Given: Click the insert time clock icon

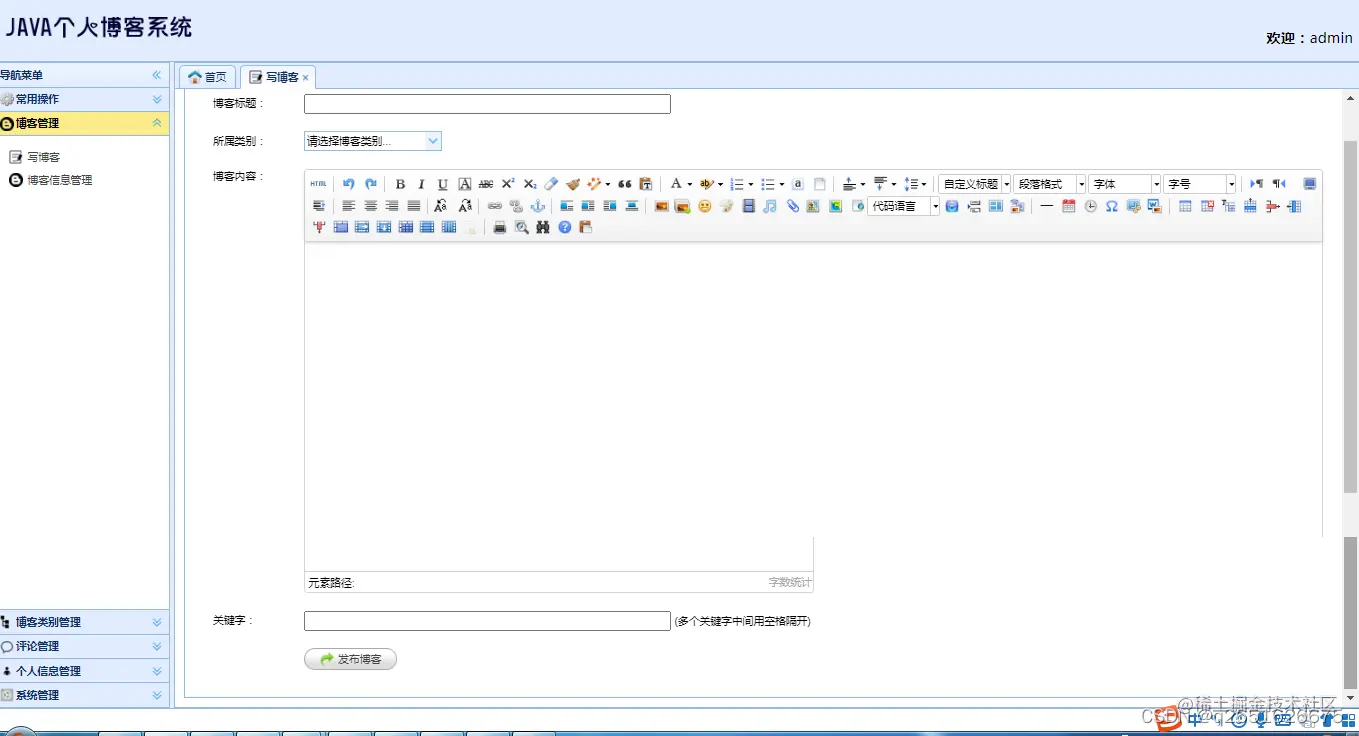Looking at the screenshot, I should 1091,206.
